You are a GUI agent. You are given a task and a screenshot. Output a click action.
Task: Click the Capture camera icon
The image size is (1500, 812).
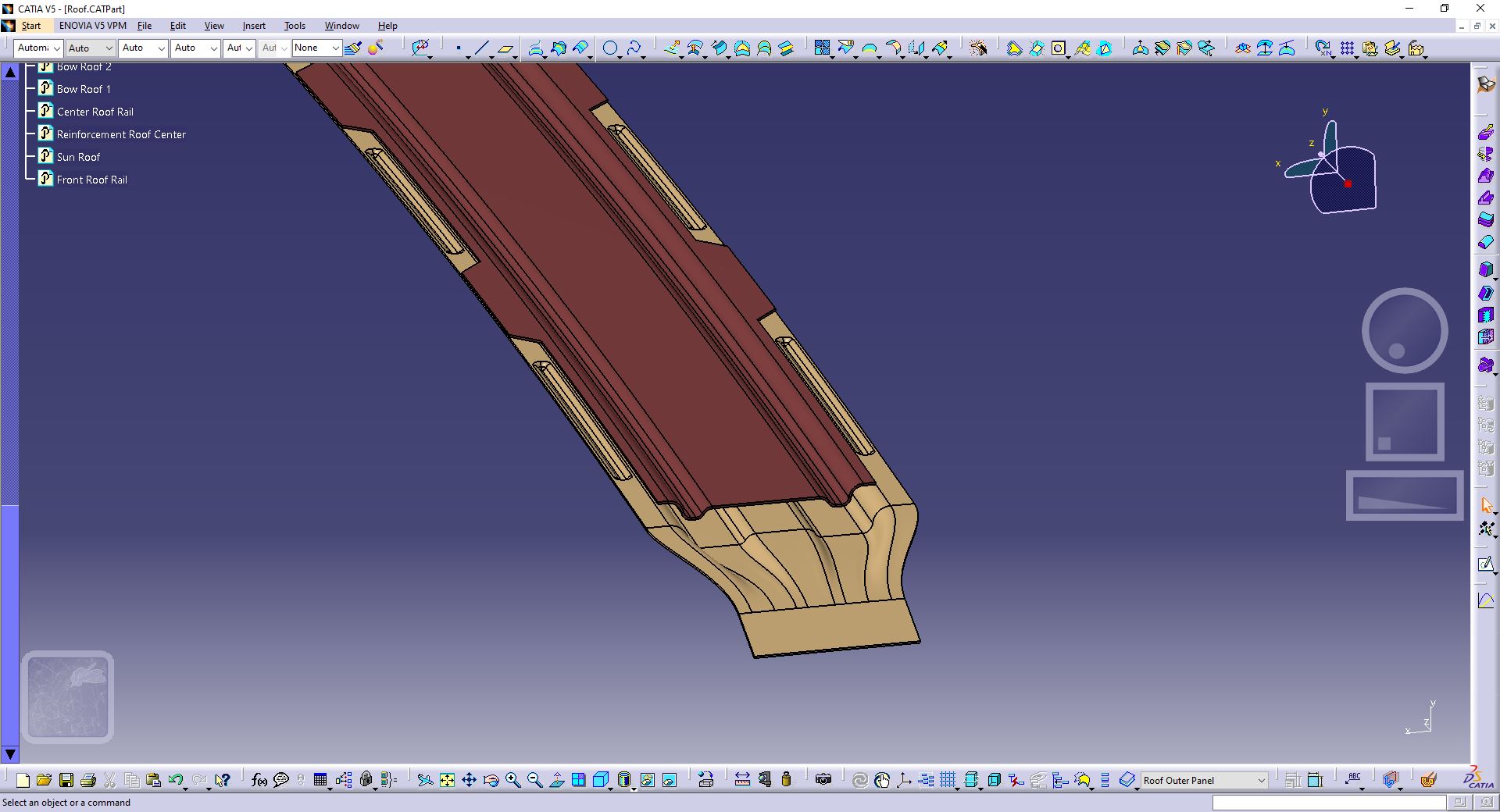823,779
